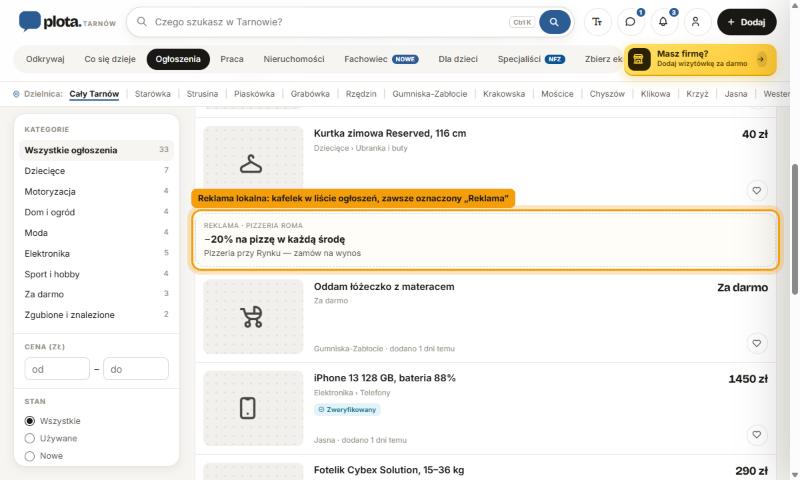Select Wszystkie ogłoszenia category
The image size is (800, 480).
pos(96,150)
